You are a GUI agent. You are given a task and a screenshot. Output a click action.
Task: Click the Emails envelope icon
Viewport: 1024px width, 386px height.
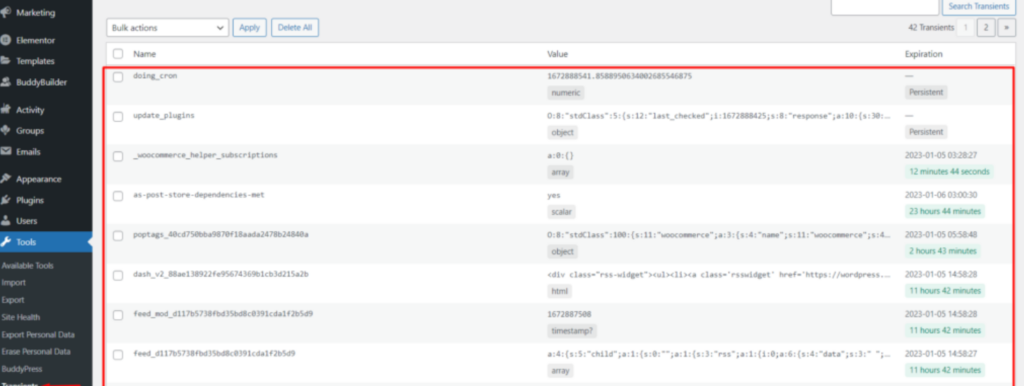coord(6,152)
